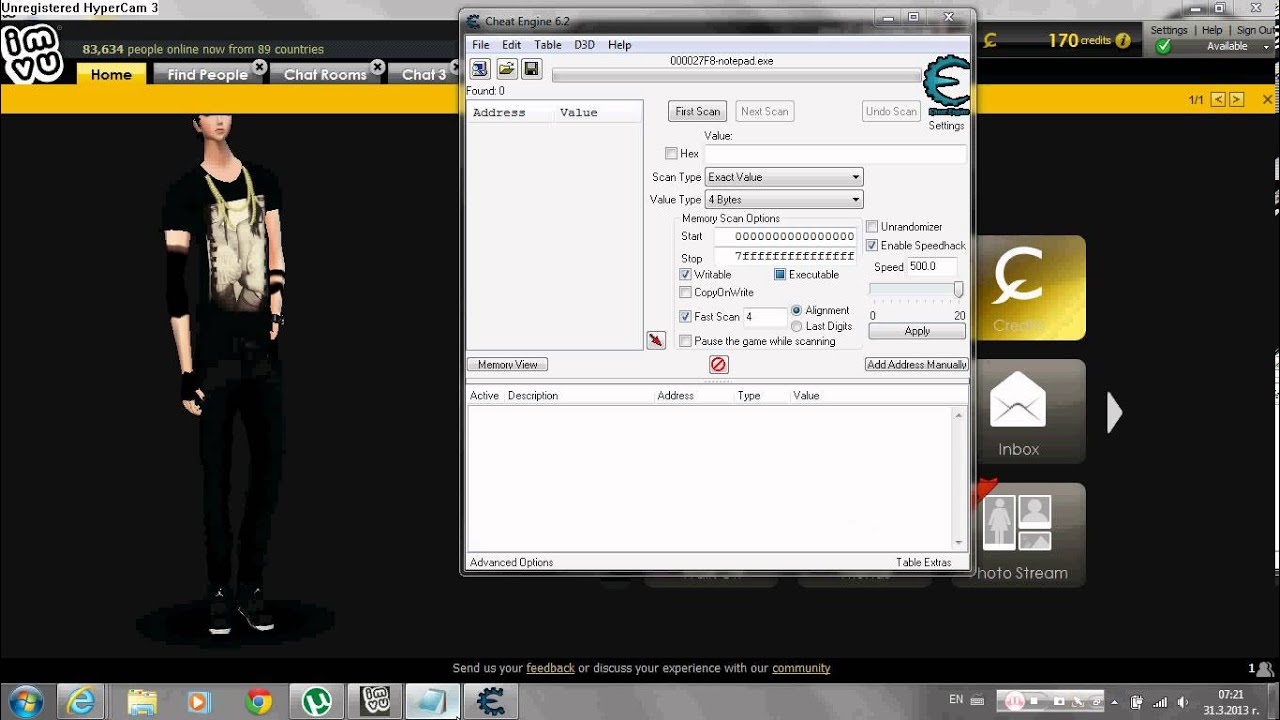
Task: Open the Help menu in Cheat Engine
Action: click(x=620, y=45)
